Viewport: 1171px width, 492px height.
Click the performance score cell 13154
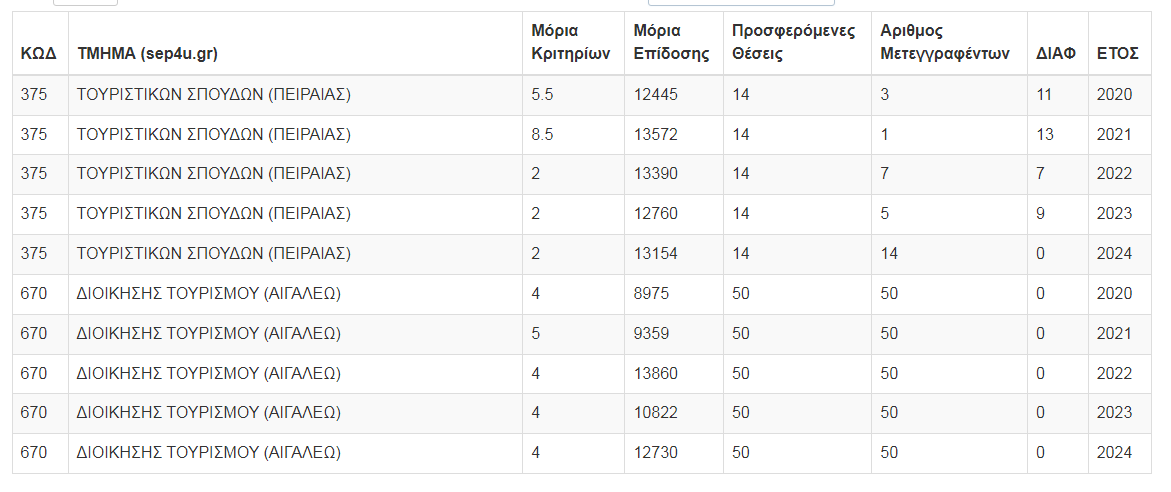656,254
